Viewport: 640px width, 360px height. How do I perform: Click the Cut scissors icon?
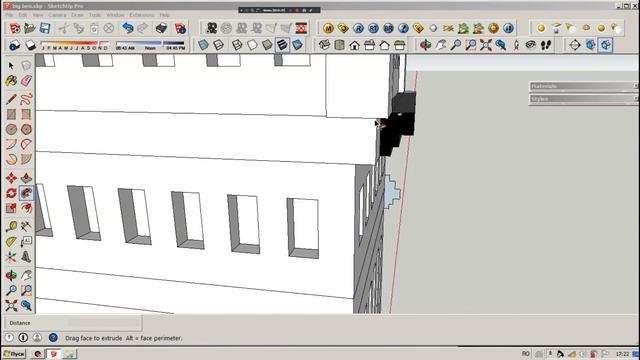click(x=63, y=28)
